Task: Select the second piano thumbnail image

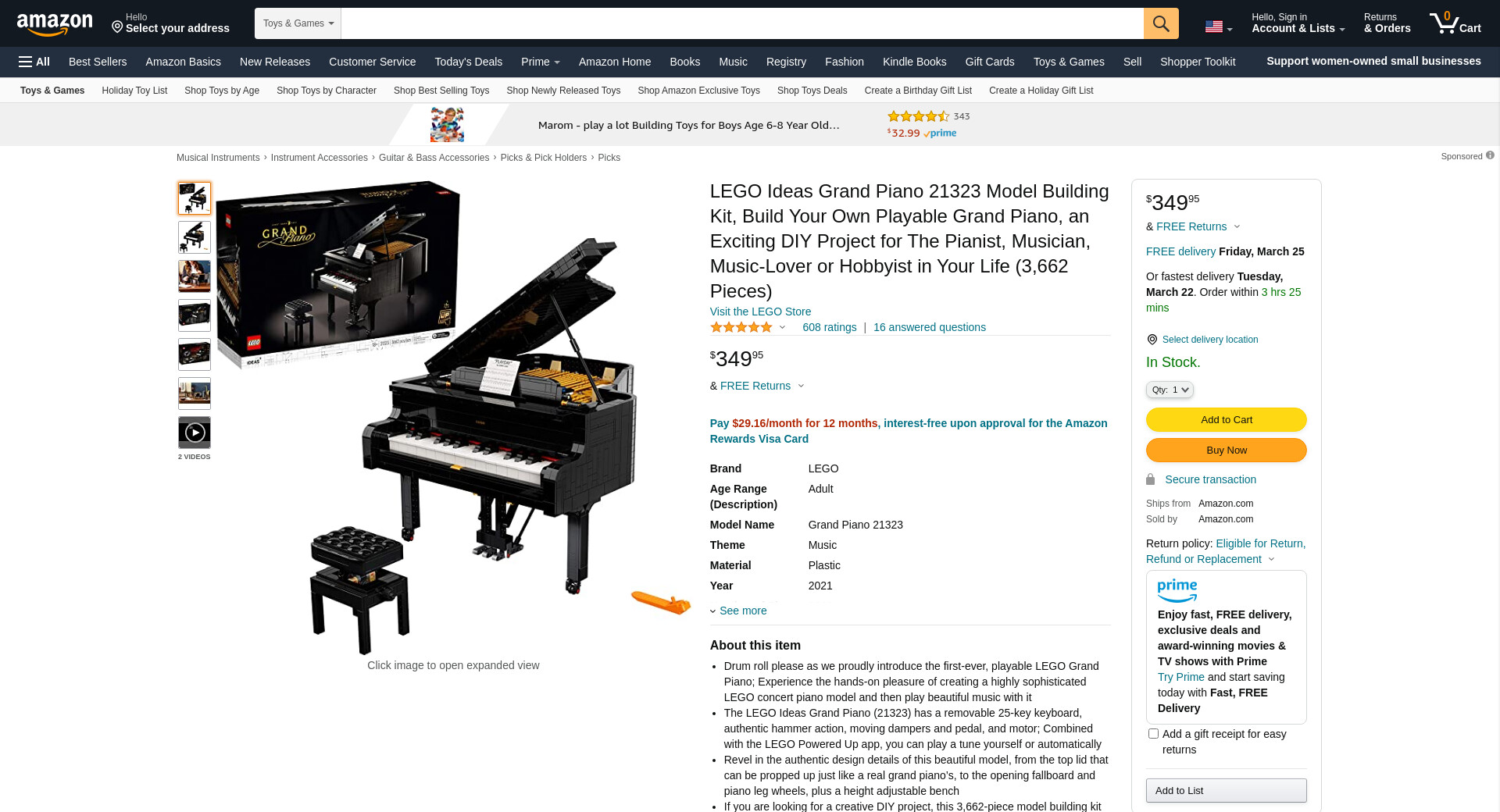Action: click(195, 237)
